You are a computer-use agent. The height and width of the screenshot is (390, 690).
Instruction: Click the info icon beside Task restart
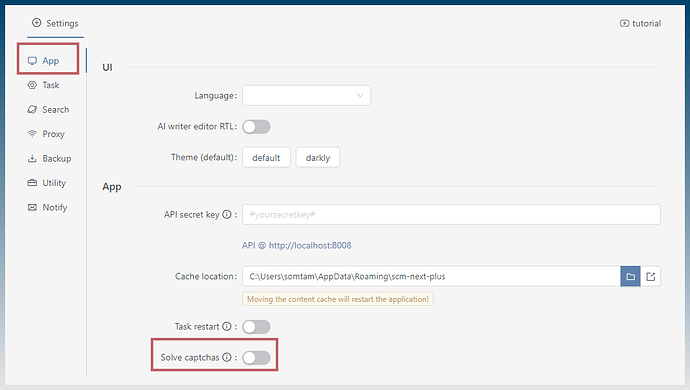point(227,326)
